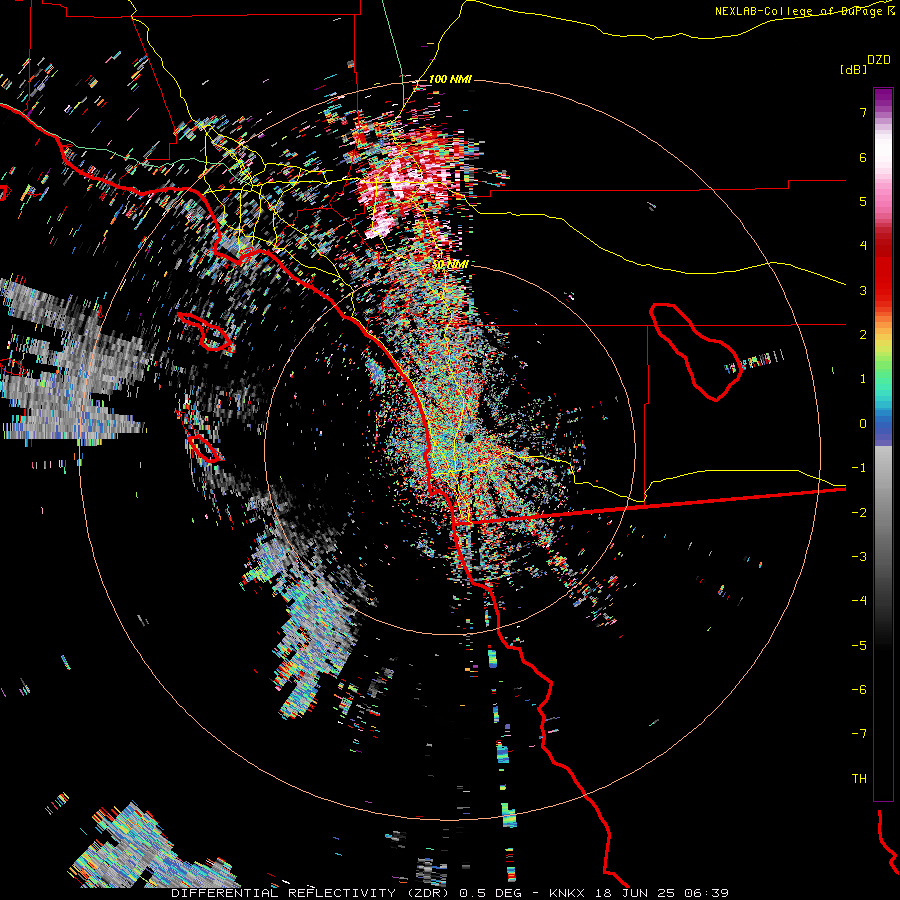The width and height of the screenshot is (900, 900).
Task: Click the scale value 2 label
Action: 863,335
